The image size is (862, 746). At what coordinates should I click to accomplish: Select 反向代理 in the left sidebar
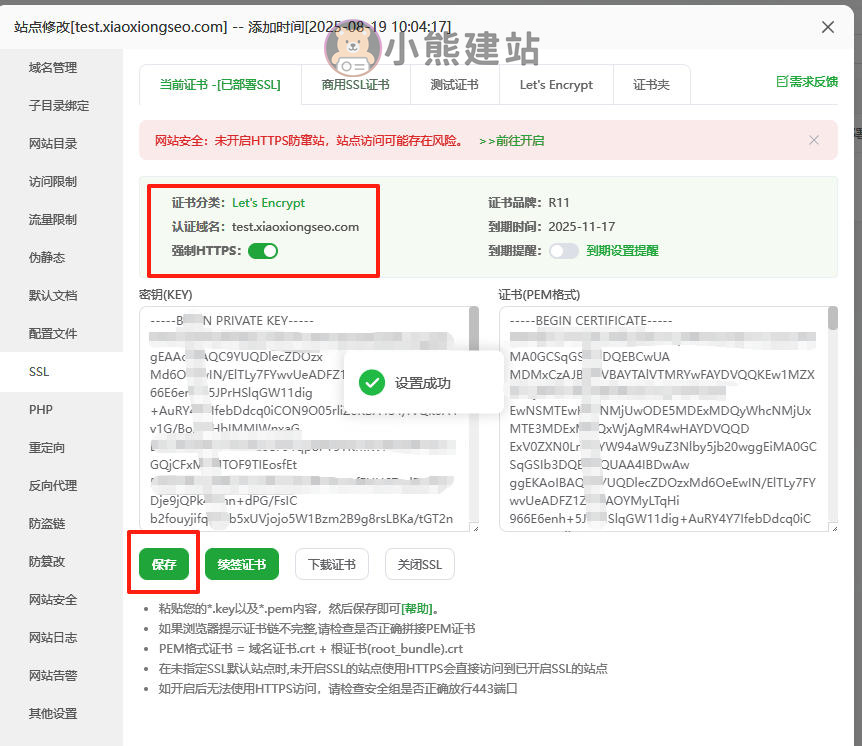click(53, 486)
